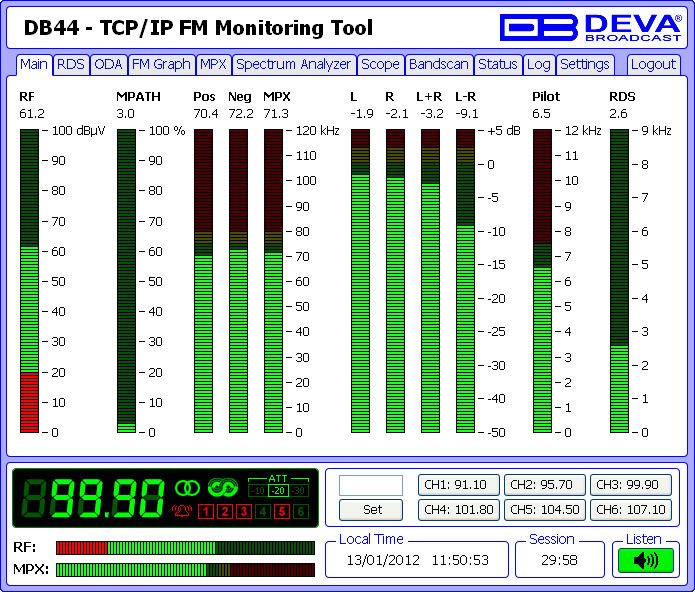Click the Listen speaker button
Image resolution: width=695 pixels, height=592 pixels.
646,561
